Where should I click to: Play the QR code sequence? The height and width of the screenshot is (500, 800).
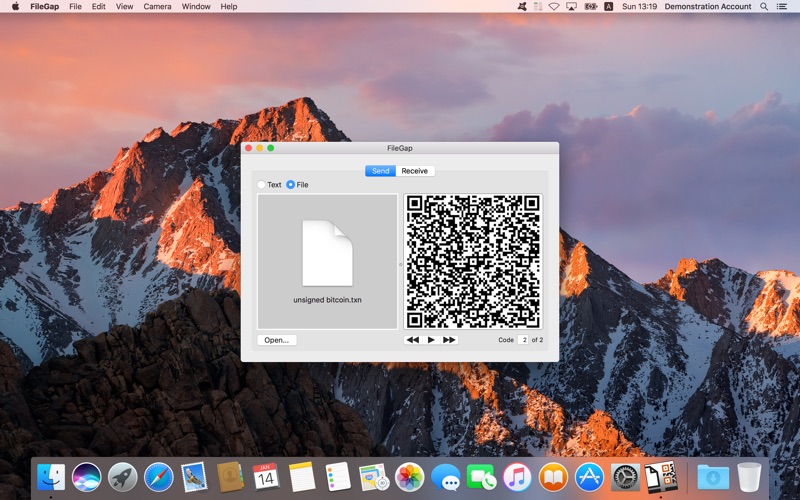click(431, 340)
